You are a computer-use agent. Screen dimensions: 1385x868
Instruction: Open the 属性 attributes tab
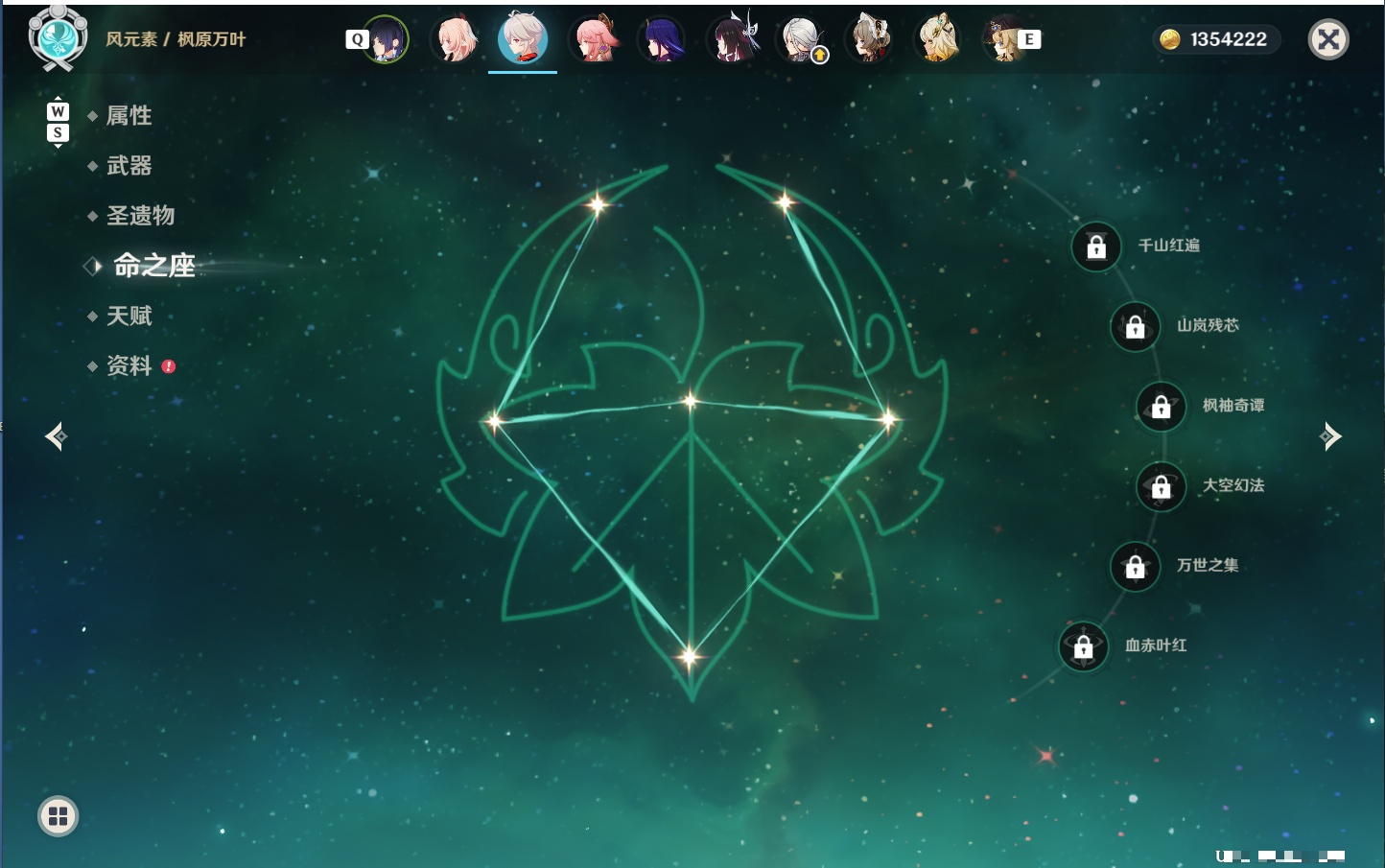129,116
